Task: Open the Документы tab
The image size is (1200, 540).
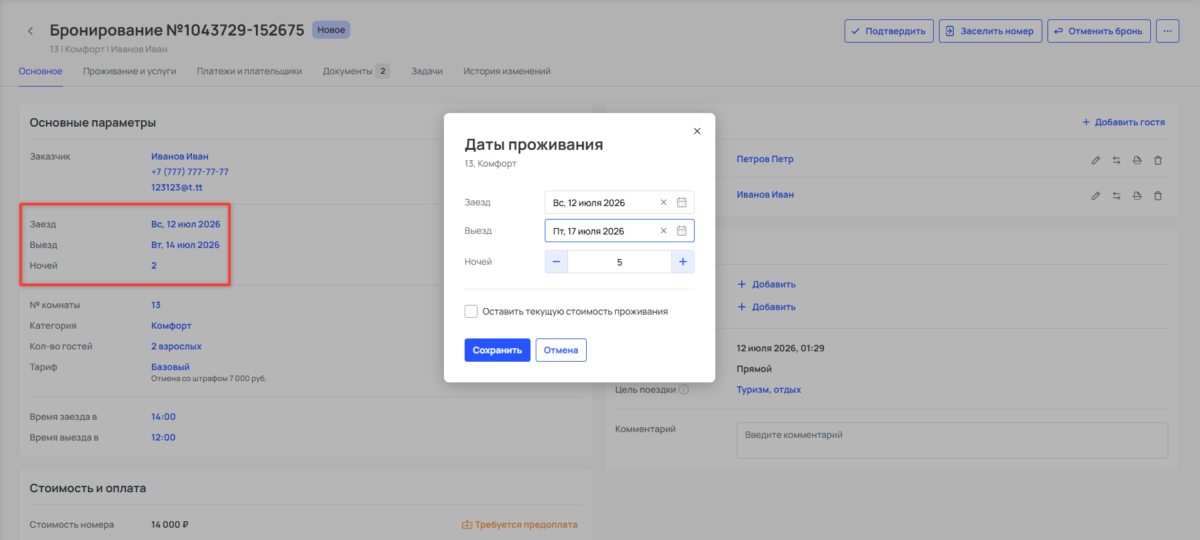Action: click(355, 71)
